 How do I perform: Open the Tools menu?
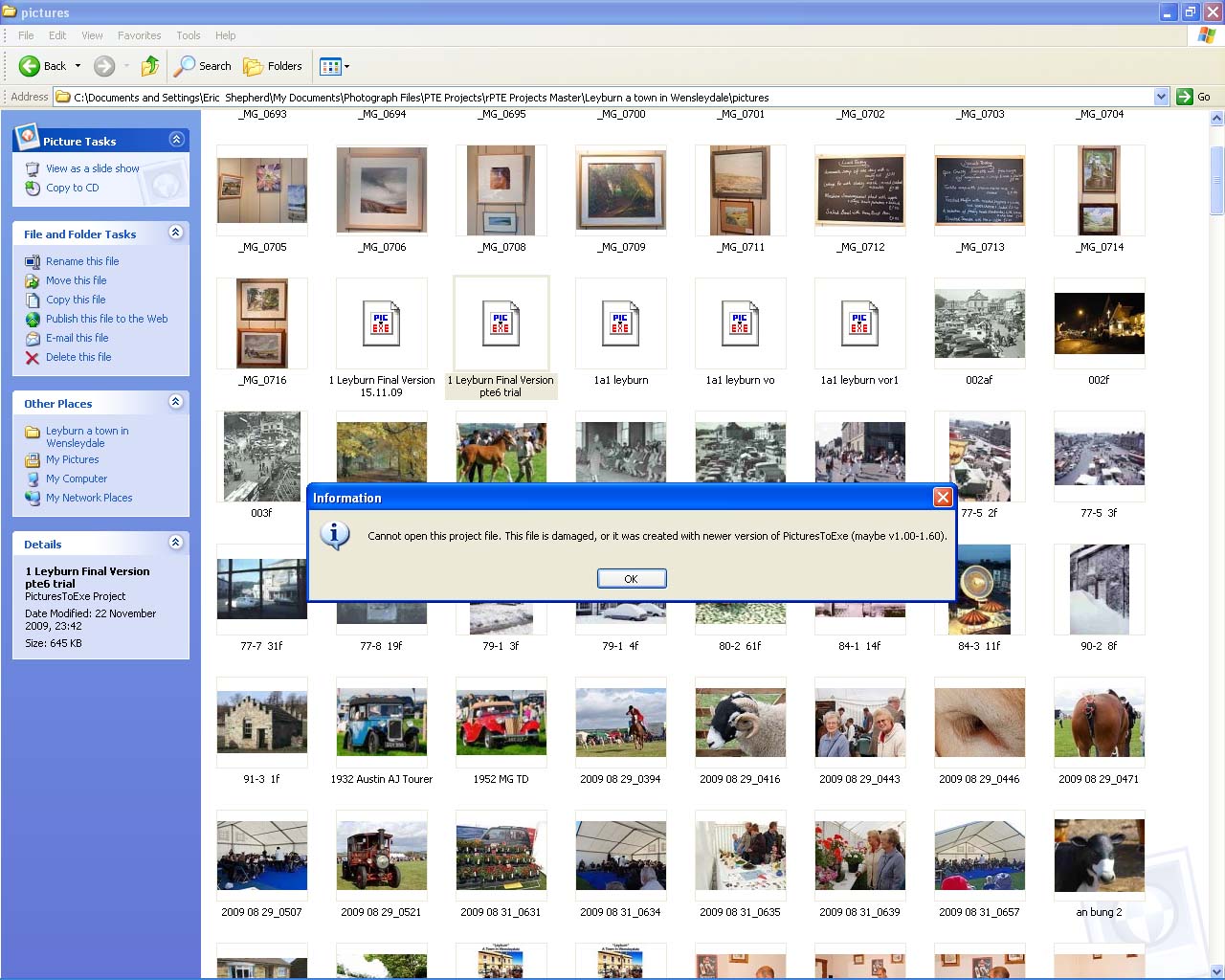(x=189, y=35)
